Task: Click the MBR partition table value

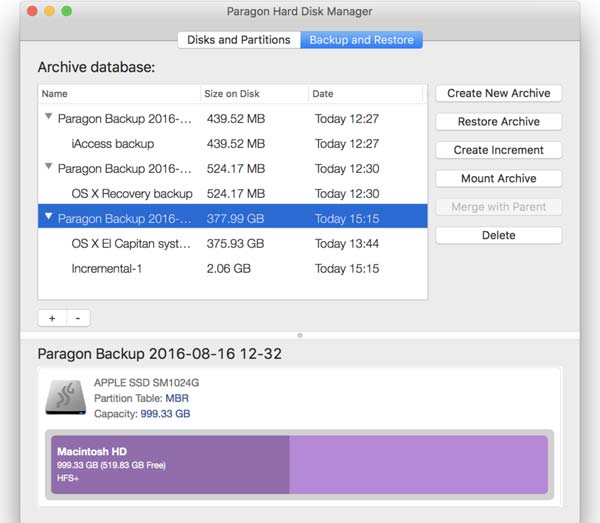Action: (x=177, y=398)
